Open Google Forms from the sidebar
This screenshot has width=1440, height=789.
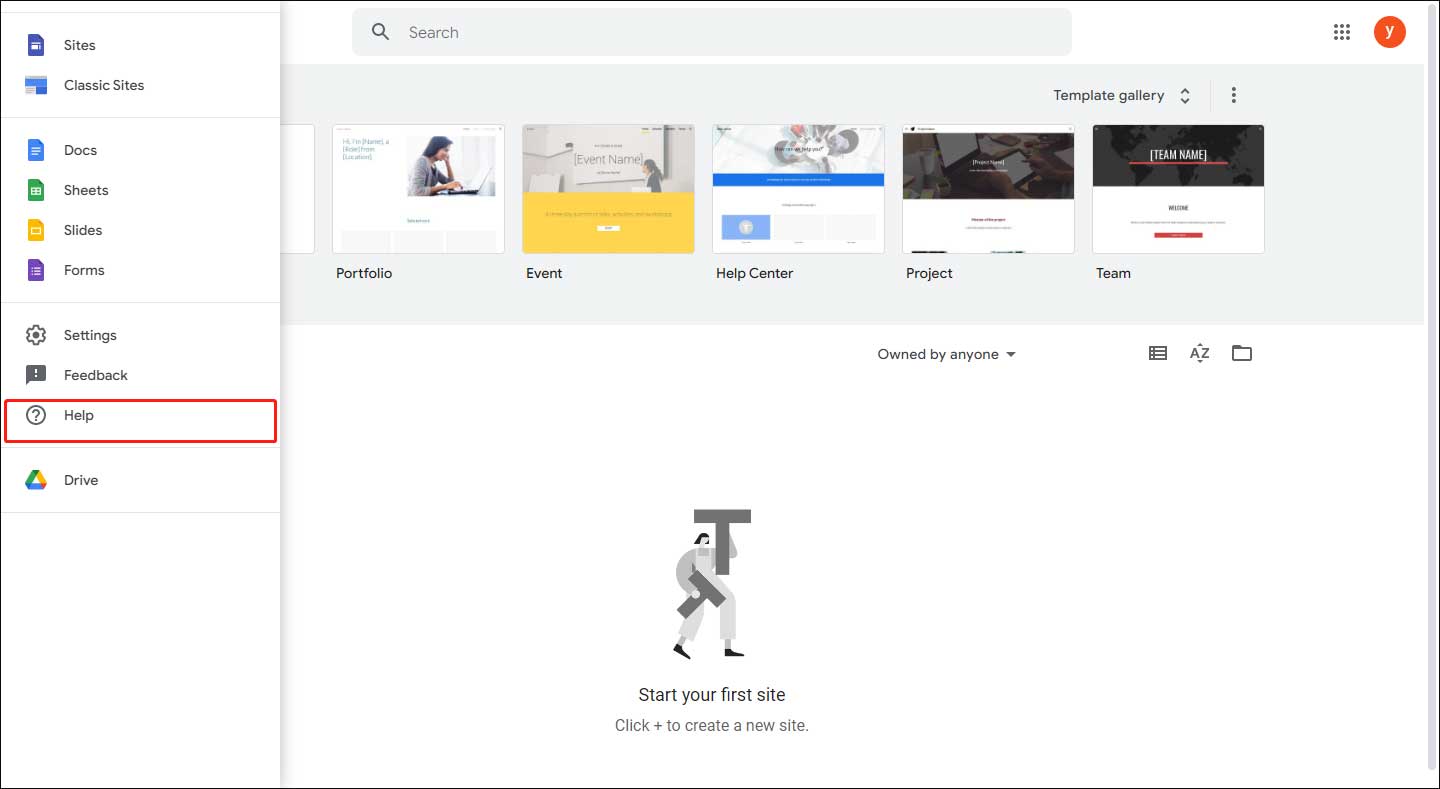84,270
